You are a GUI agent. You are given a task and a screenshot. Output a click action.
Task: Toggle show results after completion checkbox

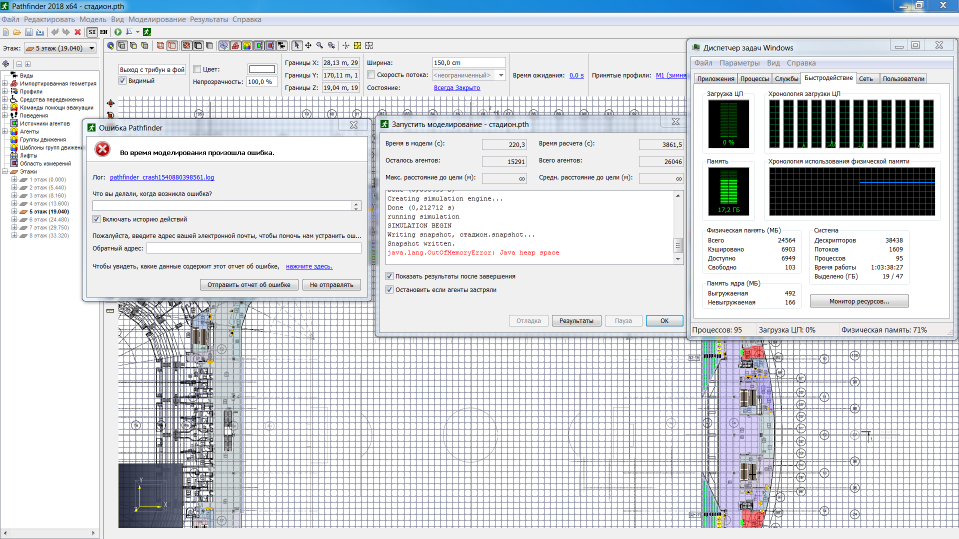[x=390, y=275]
